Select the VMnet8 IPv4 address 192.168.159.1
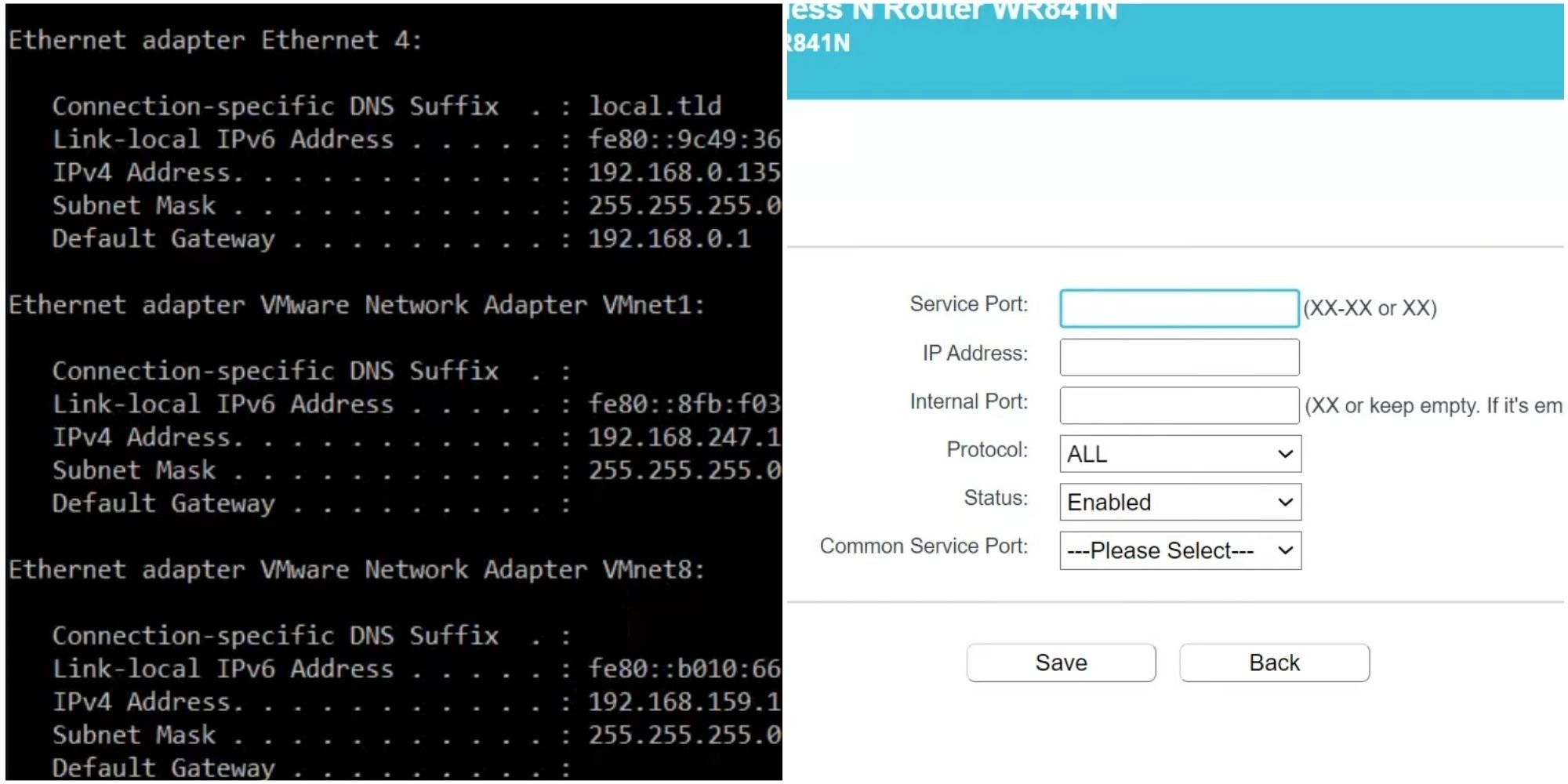Image resolution: width=1568 pixels, height=784 pixels. [x=684, y=702]
